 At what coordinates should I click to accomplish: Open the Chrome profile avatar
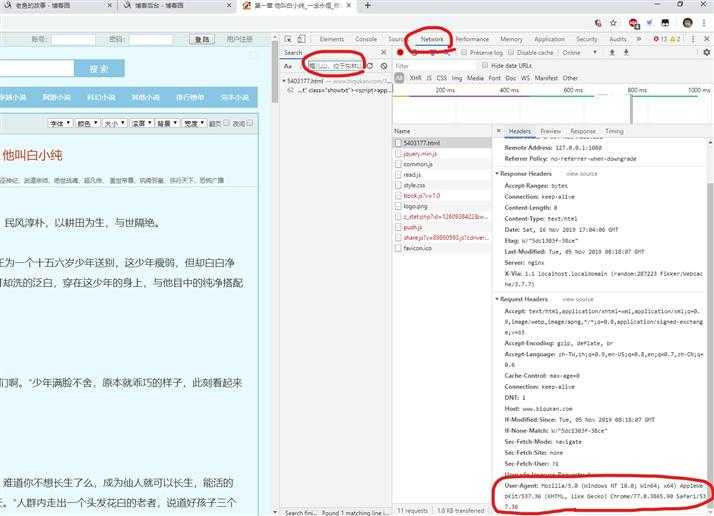tap(688, 23)
